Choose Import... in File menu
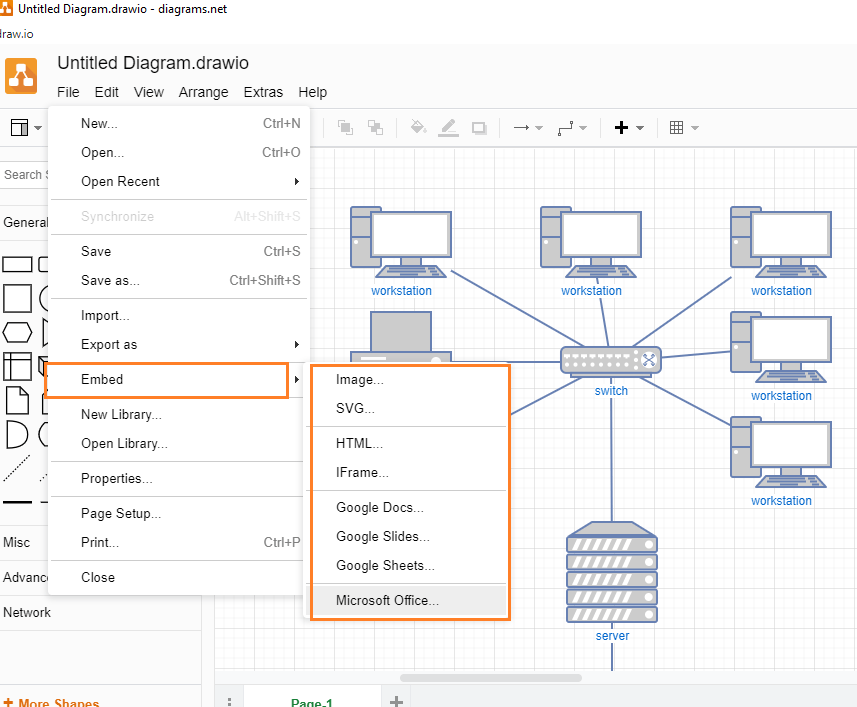 click(x=179, y=315)
